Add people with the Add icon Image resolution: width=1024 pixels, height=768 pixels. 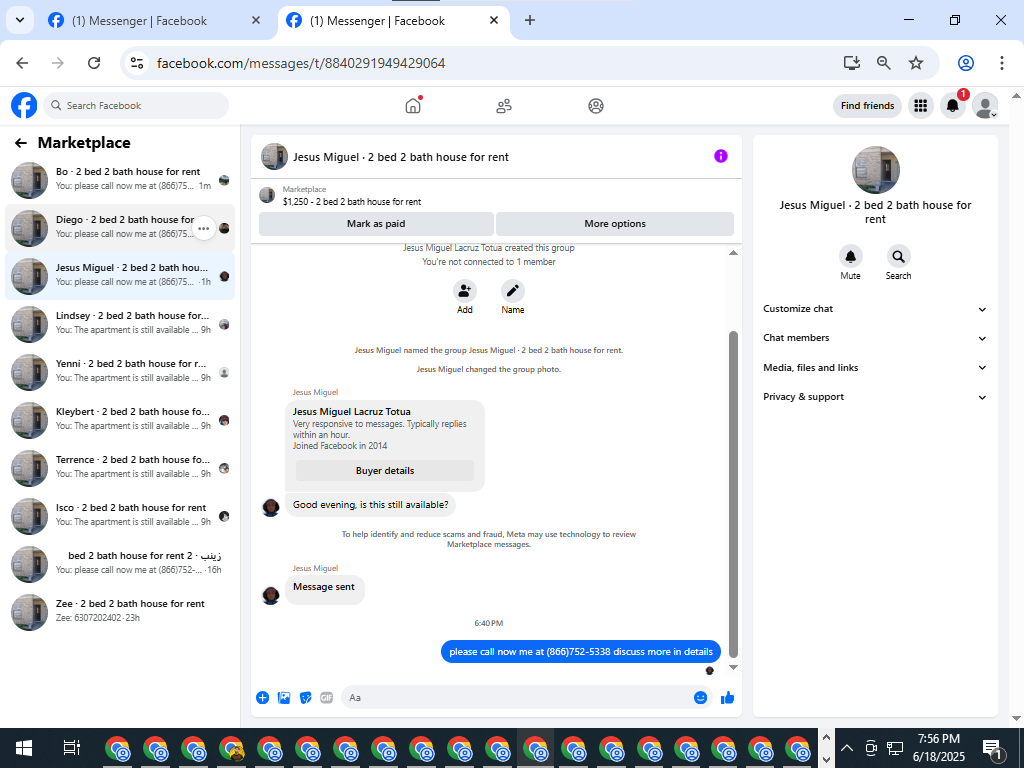pyautogui.click(x=464, y=291)
